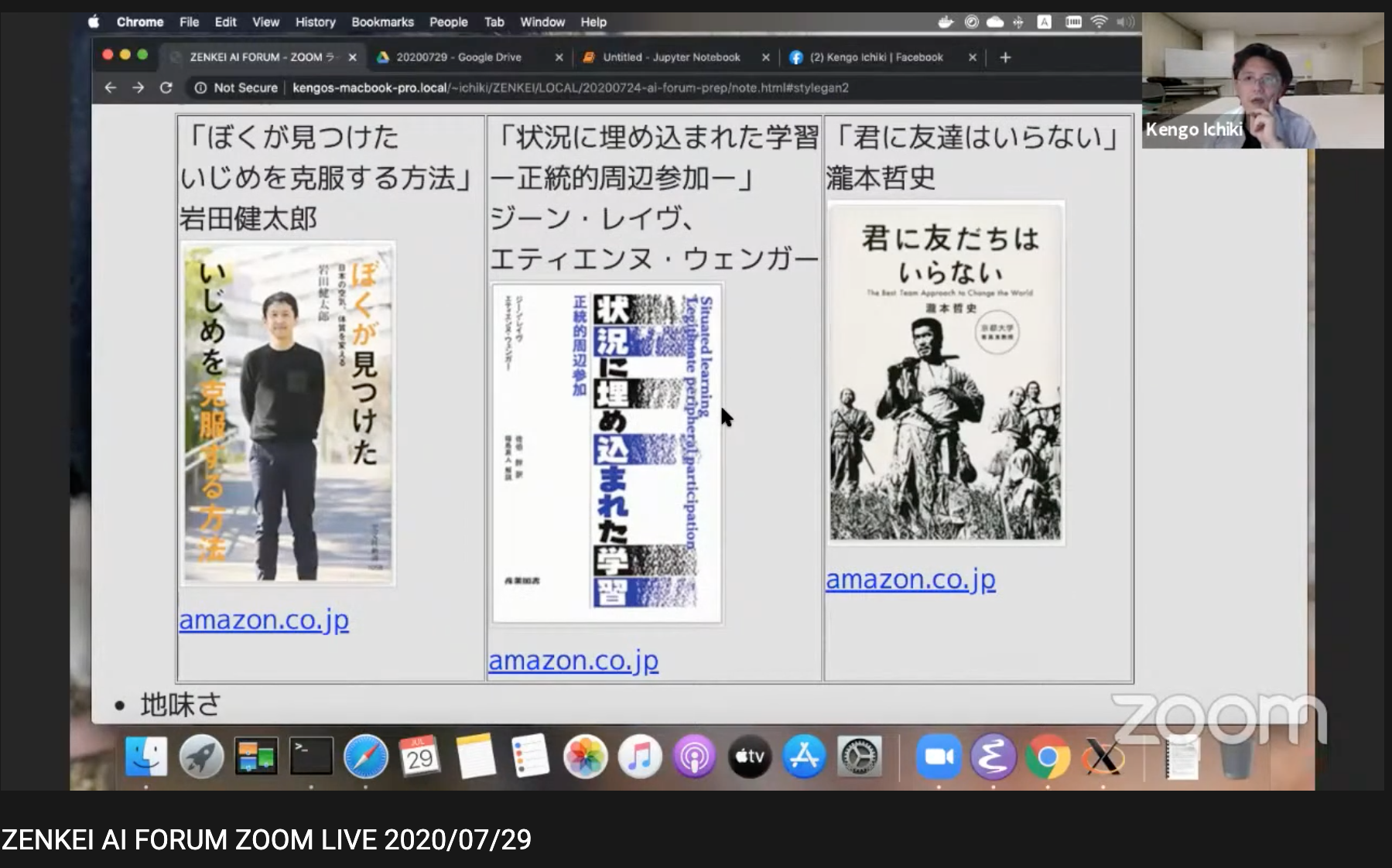Open Music from the Dock
Viewport: 1392px width, 868px height.
(x=640, y=757)
